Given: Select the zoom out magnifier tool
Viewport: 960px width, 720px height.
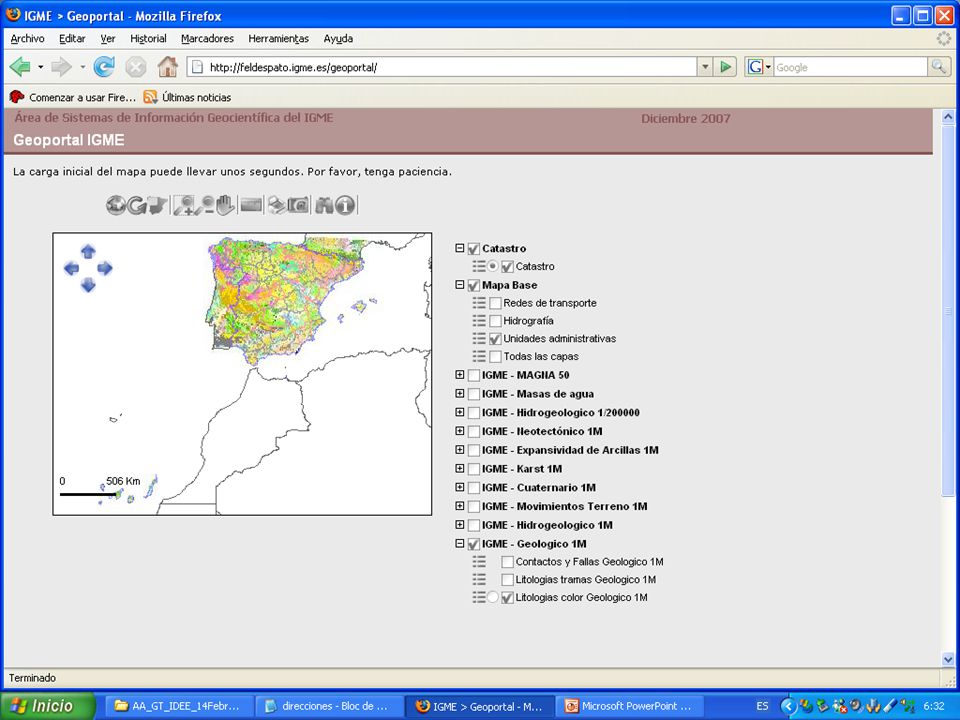Looking at the screenshot, I should (x=206, y=205).
